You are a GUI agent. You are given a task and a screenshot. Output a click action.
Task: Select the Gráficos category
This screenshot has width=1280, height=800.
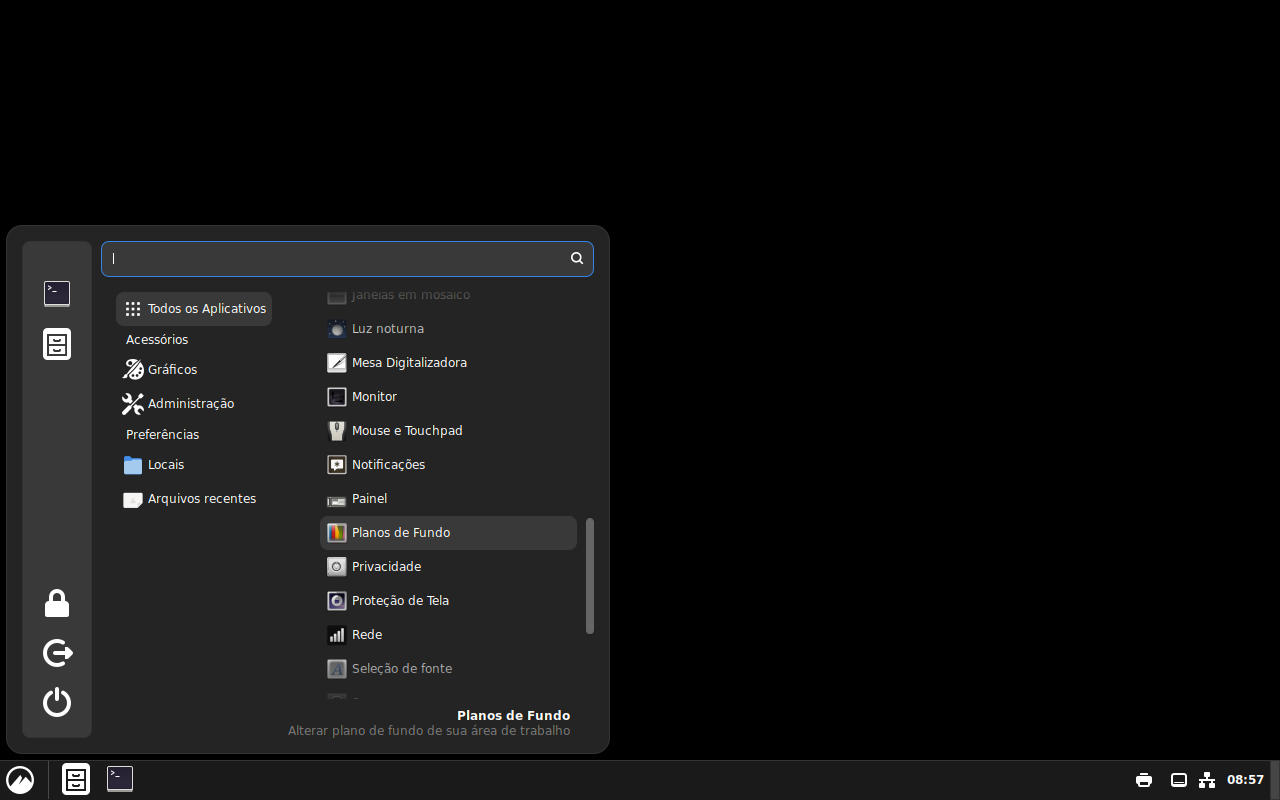[172, 370]
